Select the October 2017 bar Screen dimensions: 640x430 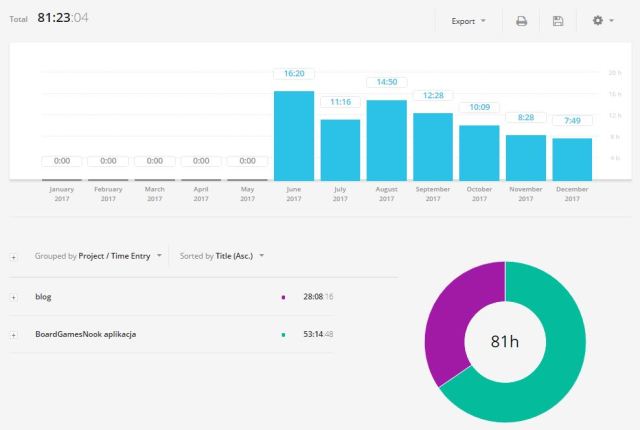(479, 152)
